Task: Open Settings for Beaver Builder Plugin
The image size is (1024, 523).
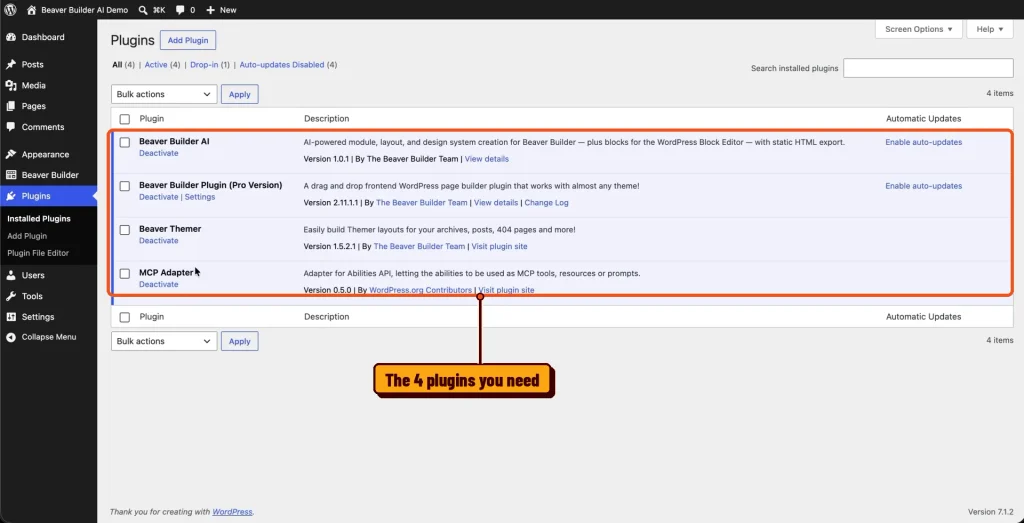Action: pos(200,197)
